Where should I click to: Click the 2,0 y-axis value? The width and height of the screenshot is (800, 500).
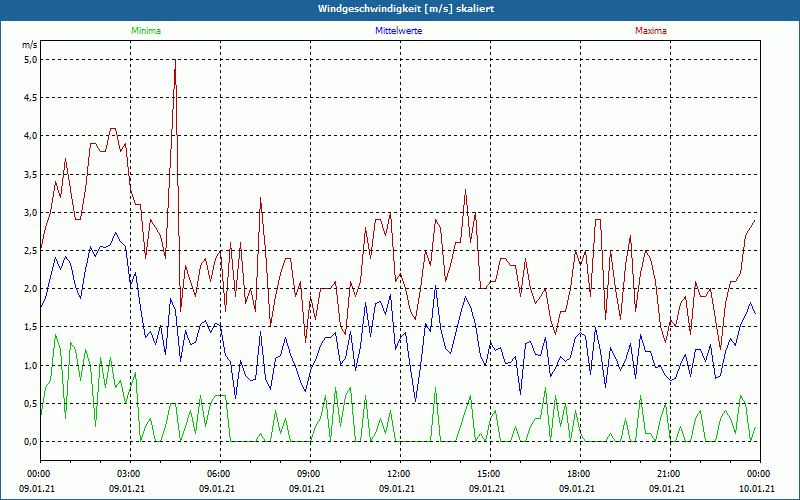[x=30, y=289]
